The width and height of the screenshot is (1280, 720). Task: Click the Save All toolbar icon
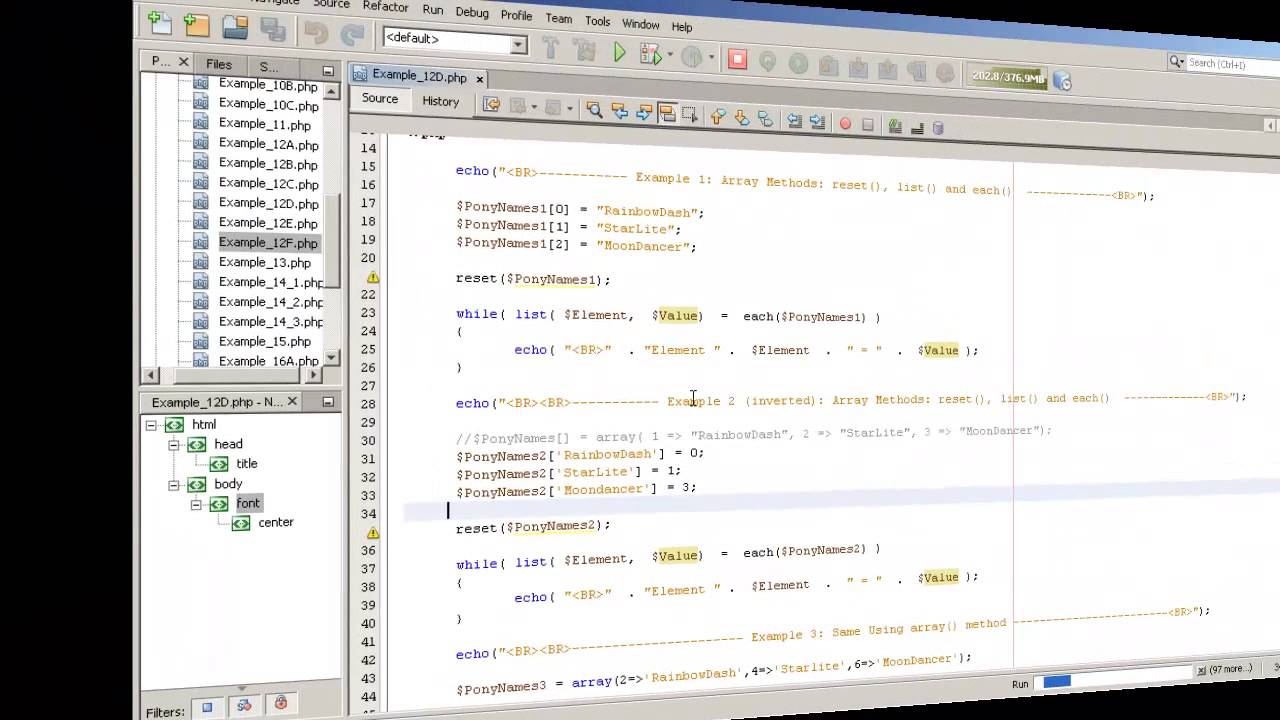[273, 30]
